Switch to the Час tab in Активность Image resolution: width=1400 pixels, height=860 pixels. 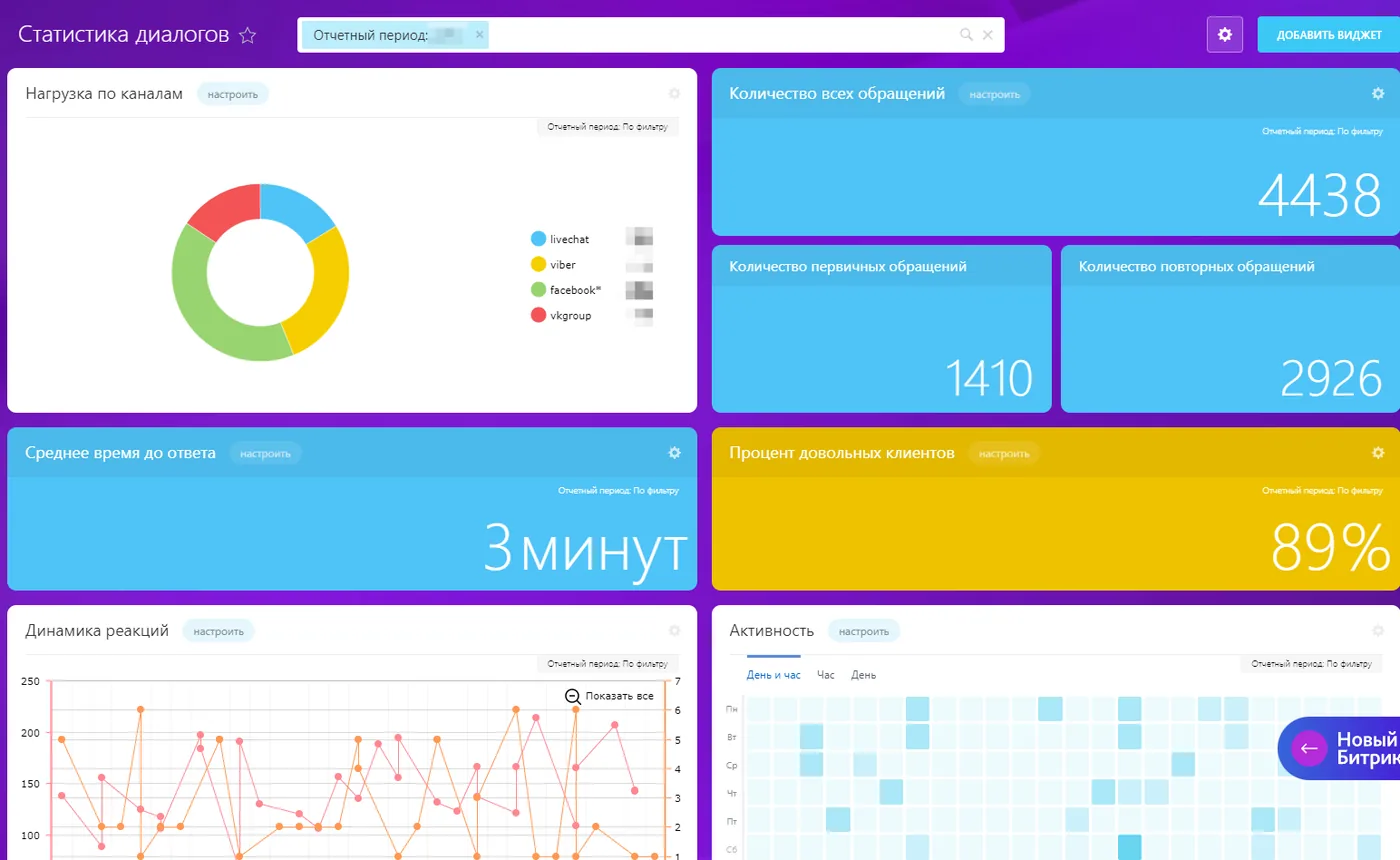pos(826,675)
